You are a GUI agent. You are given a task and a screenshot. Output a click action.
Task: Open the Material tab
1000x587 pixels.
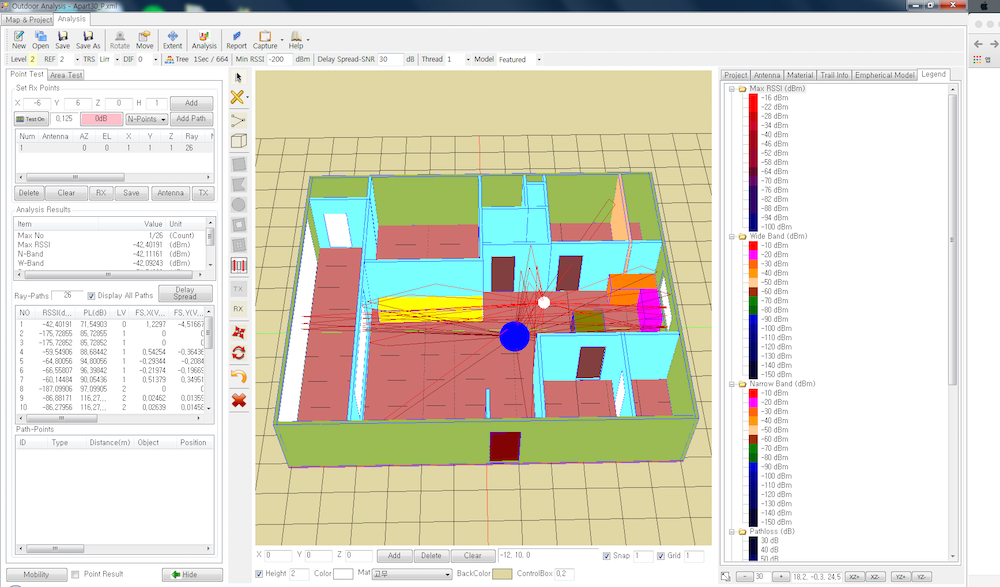(x=800, y=75)
